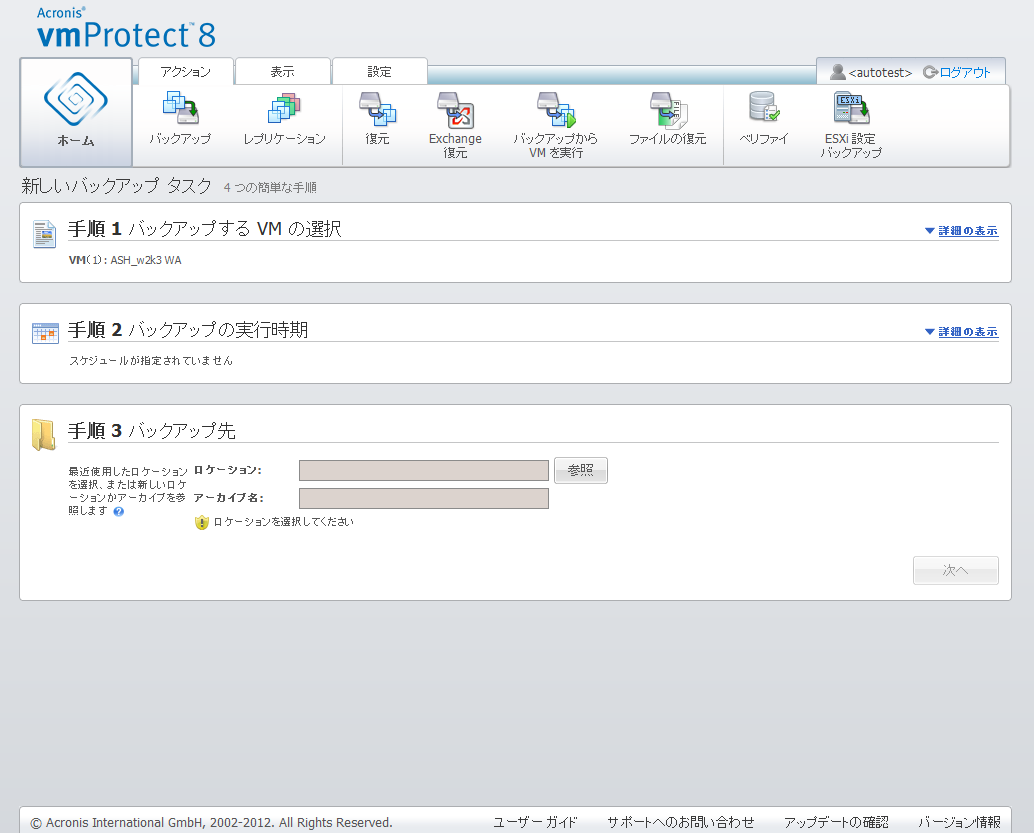Screen dimensions: 1034x833
Task: Click the help question mark icon
Action: 118,511
